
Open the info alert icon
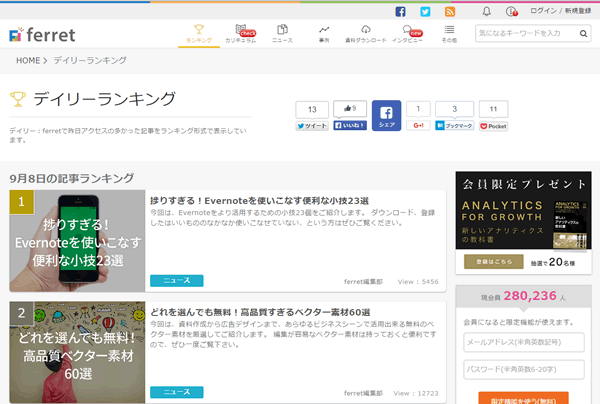click(512, 11)
